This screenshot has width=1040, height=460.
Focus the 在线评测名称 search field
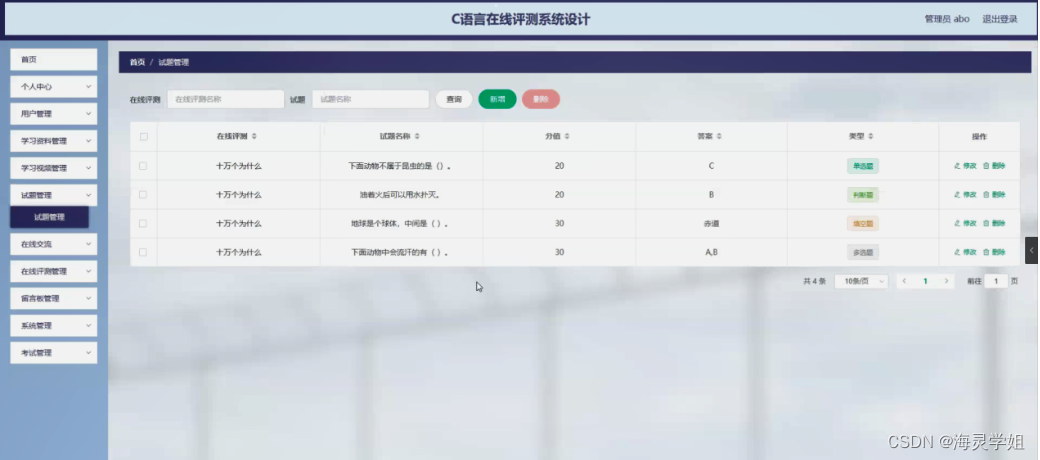[226, 99]
